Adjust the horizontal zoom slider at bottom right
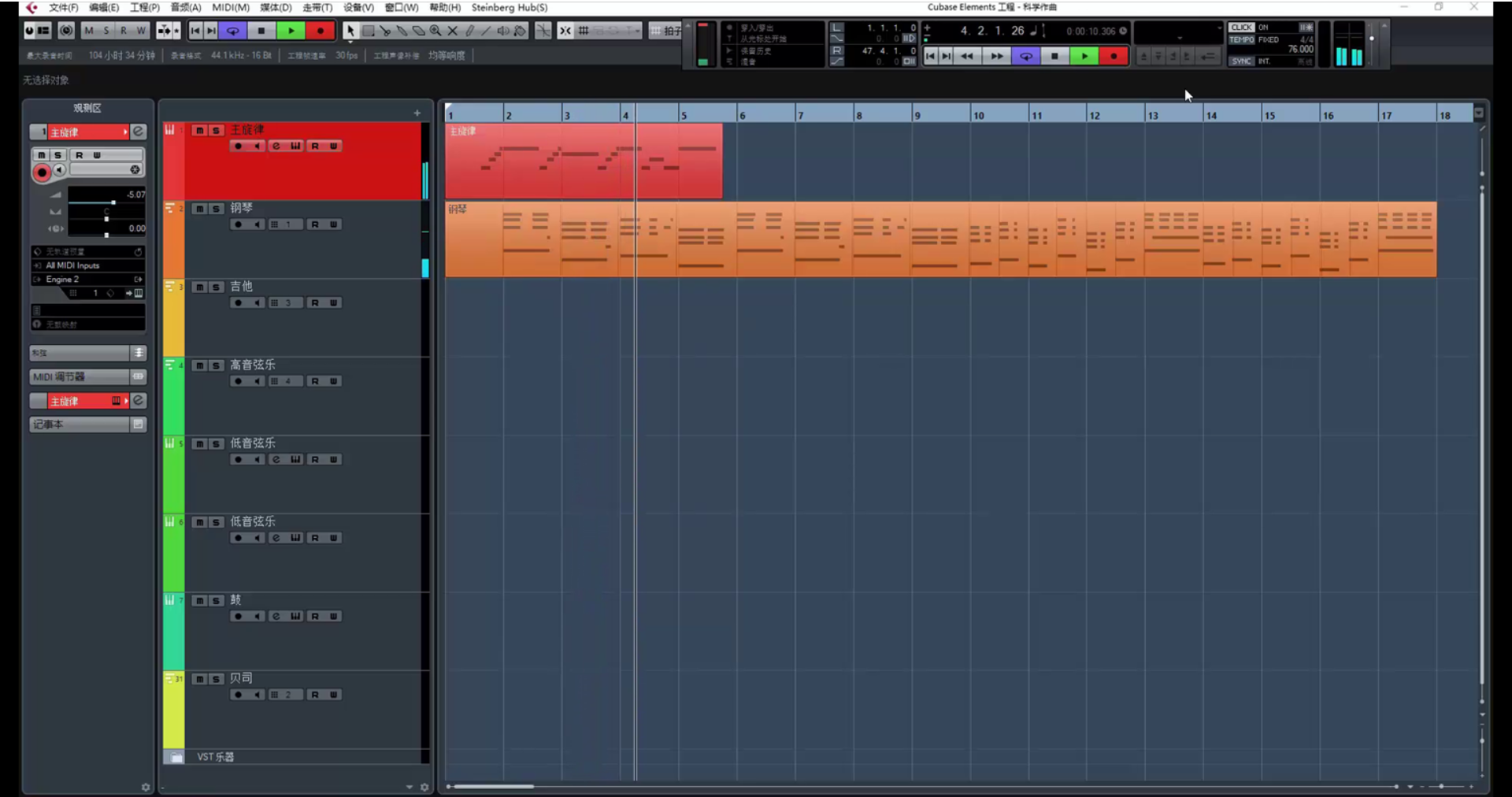Image resolution: width=1512 pixels, height=797 pixels. [1441, 786]
